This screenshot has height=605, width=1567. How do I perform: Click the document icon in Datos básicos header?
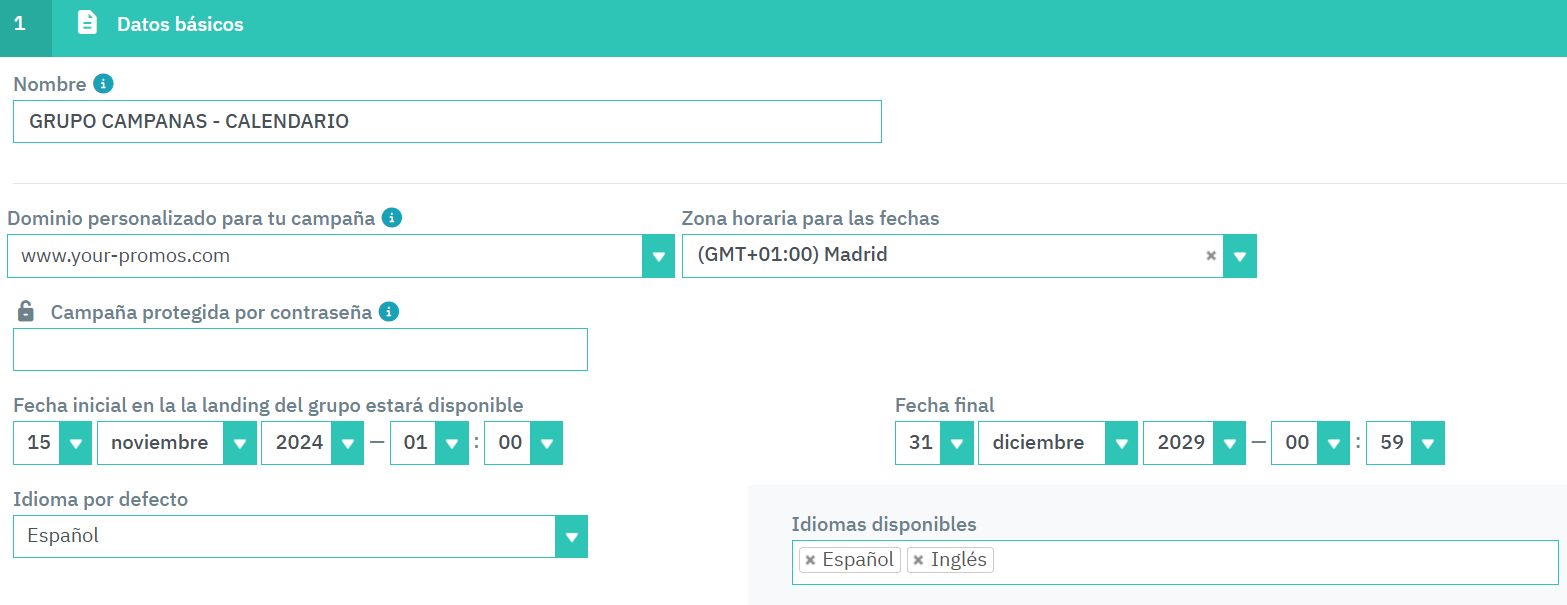pos(88,23)
